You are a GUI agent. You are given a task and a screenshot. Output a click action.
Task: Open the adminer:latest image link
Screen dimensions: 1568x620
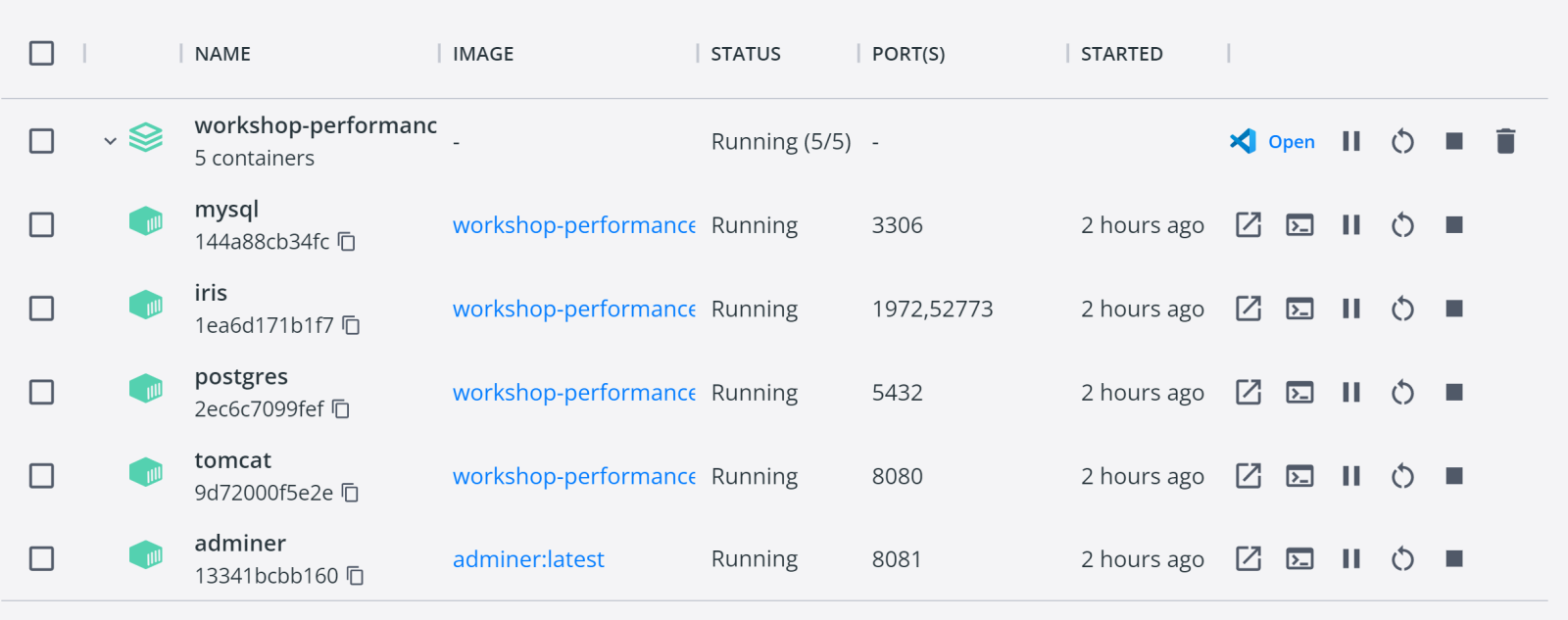pos(528,559)
